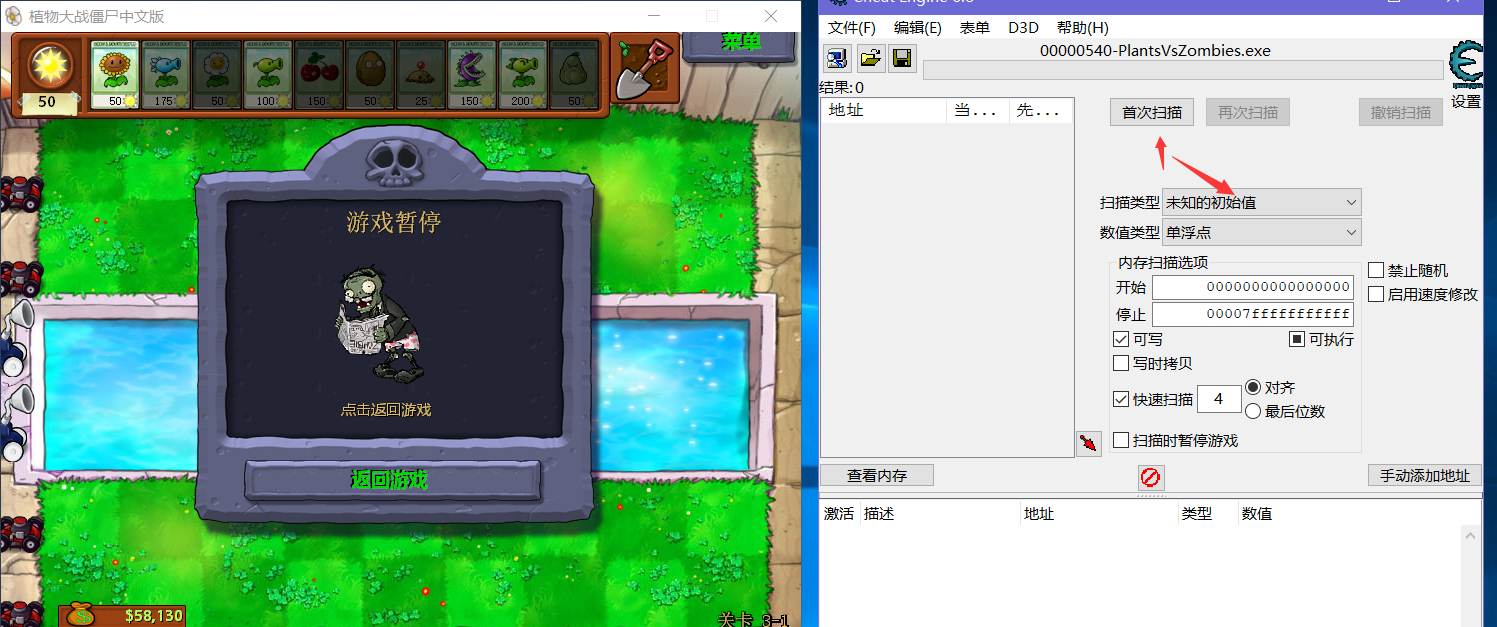This screenshot has height=627, width=1497.
Task: Click the 撤销扫描 (undo scan) button
Action: pos(1401,112)
